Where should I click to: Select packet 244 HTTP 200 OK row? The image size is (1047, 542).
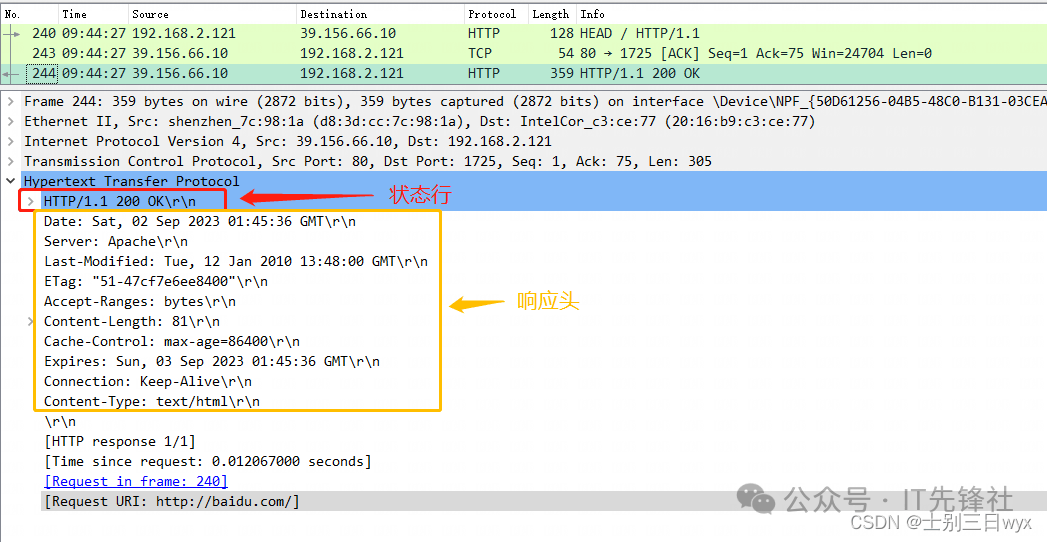(x=400, y=73)
